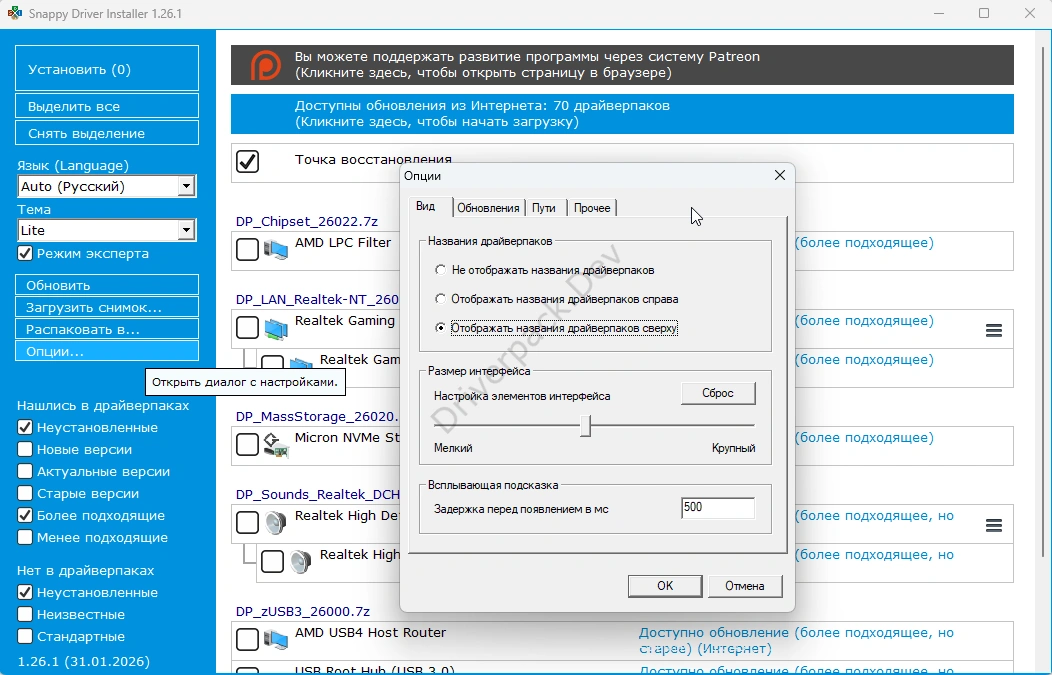Toggle Неустановленные under Нет в драйверпаках
Viewport: 1052px width, 675px height.
point(25,592)
